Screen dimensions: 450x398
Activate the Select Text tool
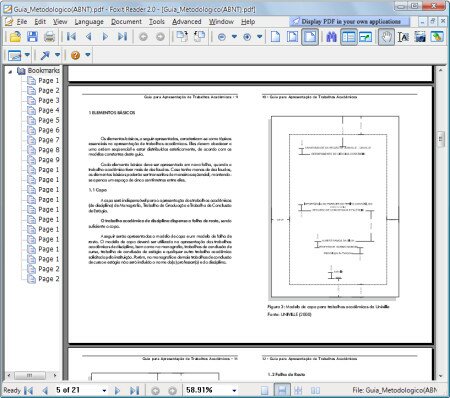point(403,37)
